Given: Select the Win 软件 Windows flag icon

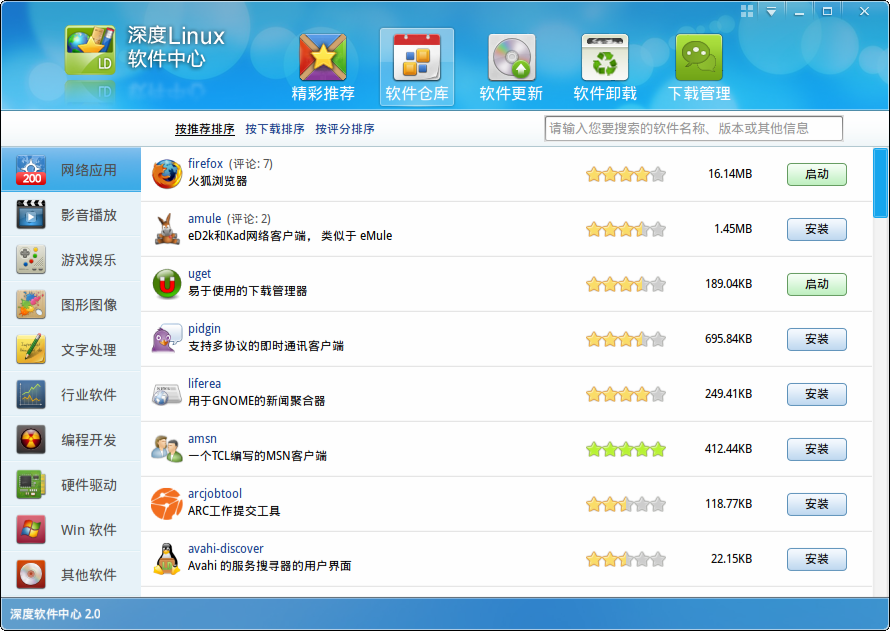Looking at the screenshot, I should (x=31, y=529).
